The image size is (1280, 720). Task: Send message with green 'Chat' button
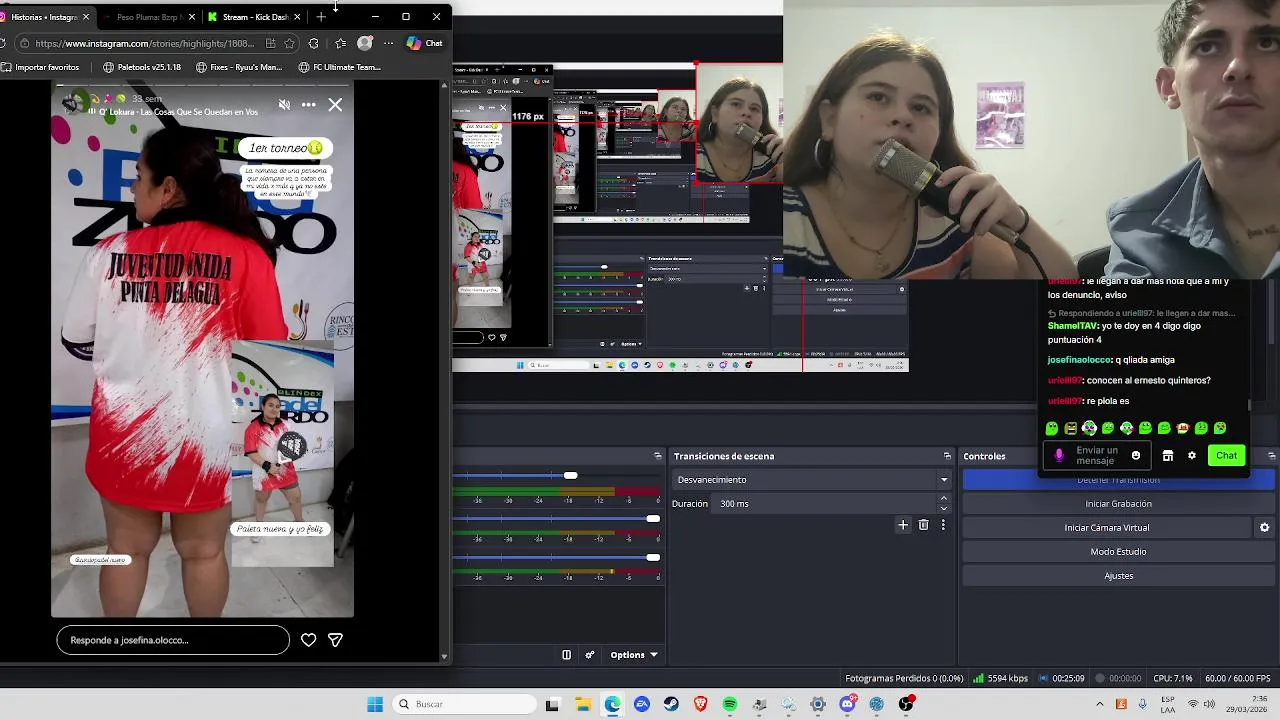(x=1226, y=456)
